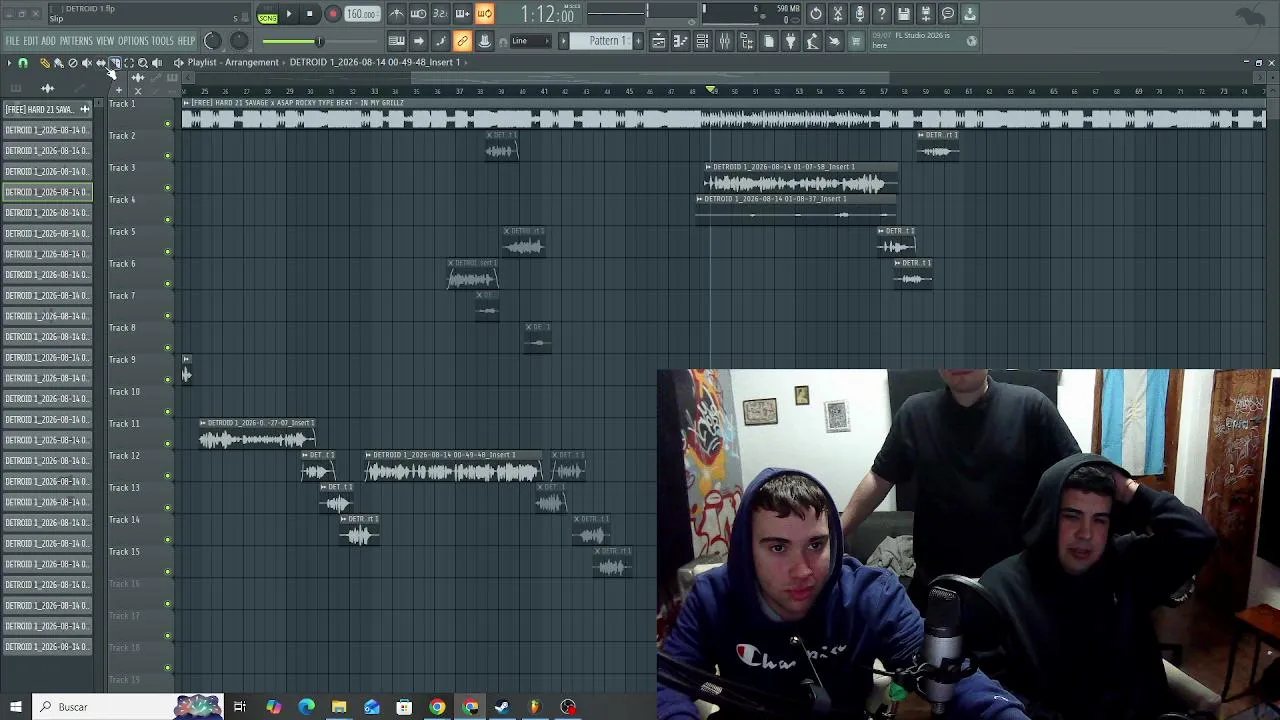
Task: Open the PATTERNS menu
Action: coord(76,41)
